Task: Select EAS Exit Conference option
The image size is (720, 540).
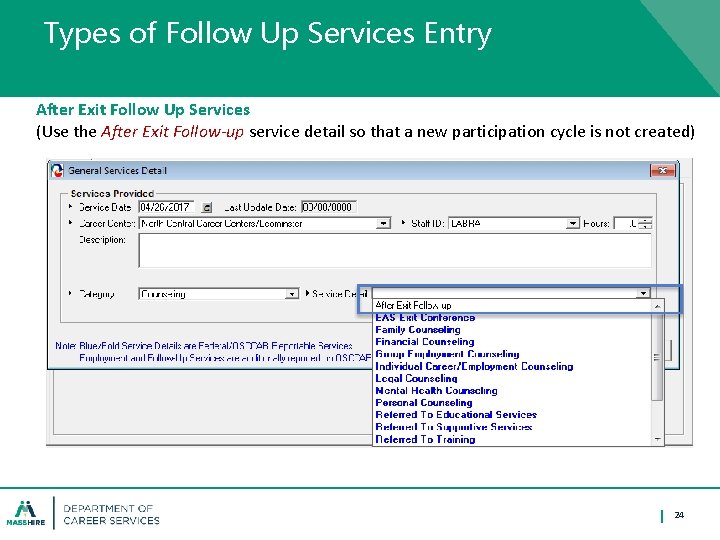Action: tap(425, 318)
